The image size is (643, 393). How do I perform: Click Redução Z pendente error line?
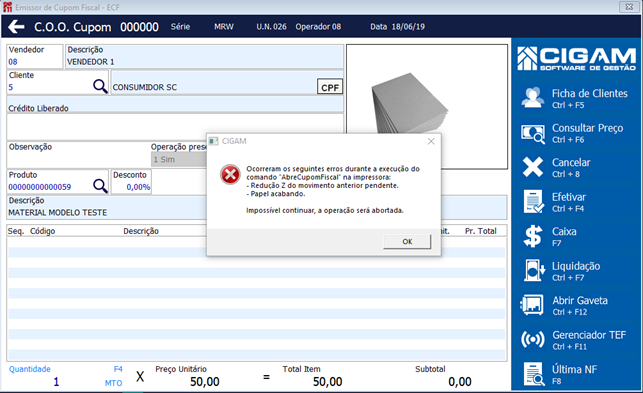[322, 185]
